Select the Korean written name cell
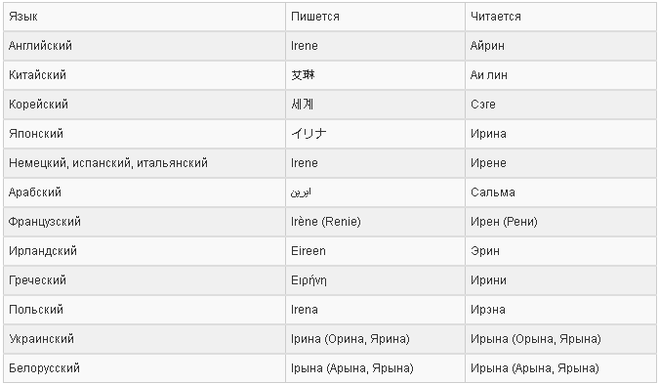This screenshot has width=659, height=384. pos(375,104)
